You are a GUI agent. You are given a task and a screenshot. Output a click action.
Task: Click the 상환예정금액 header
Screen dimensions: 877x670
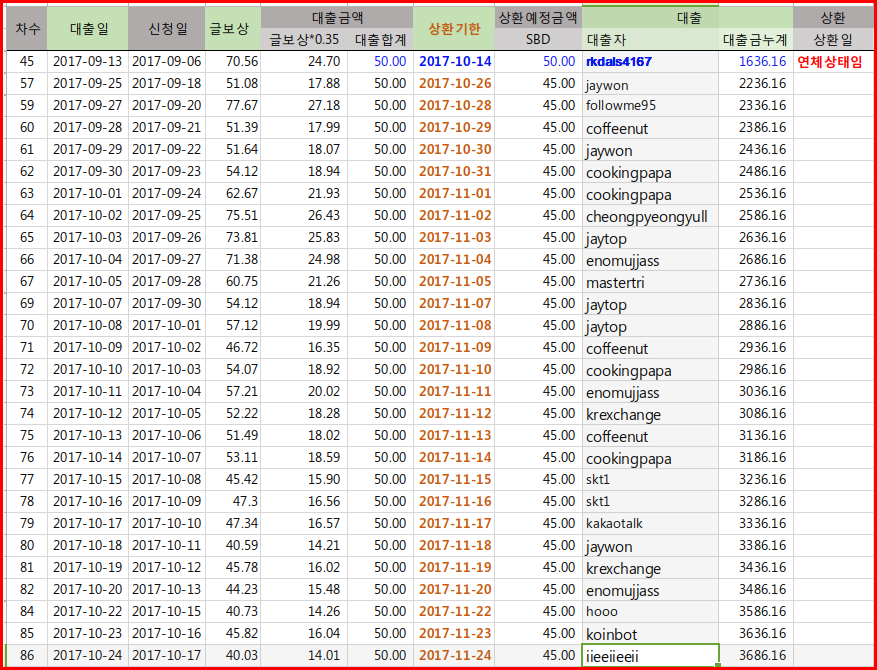click(x=538, y=18)
